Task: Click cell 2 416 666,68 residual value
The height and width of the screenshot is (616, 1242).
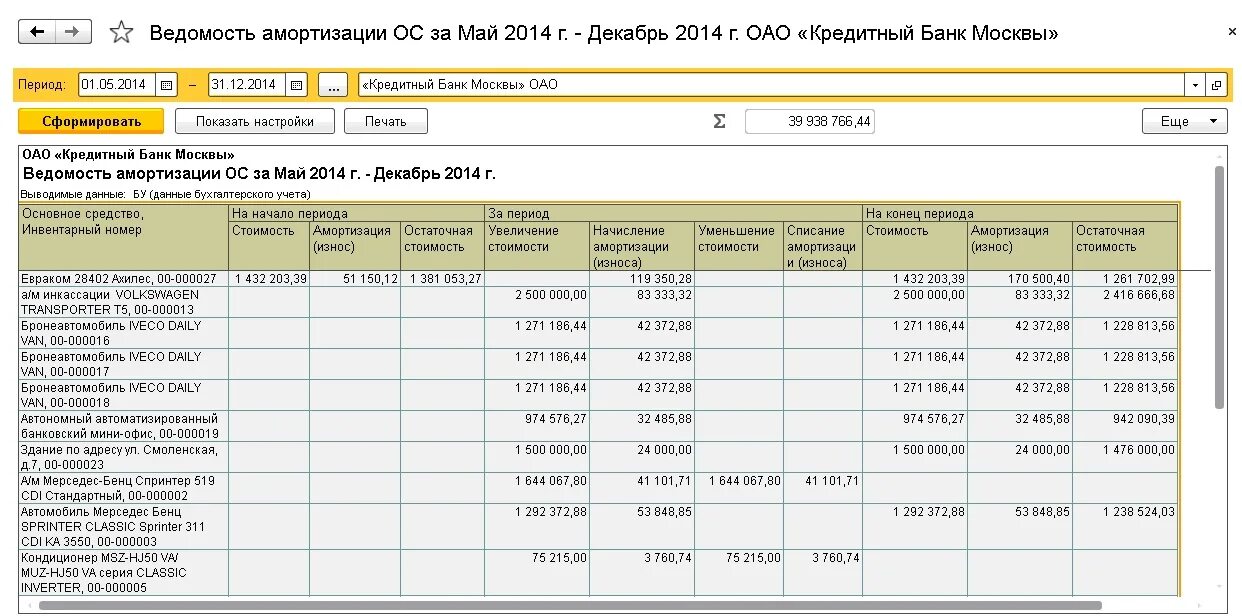Action: [1125, 302]
